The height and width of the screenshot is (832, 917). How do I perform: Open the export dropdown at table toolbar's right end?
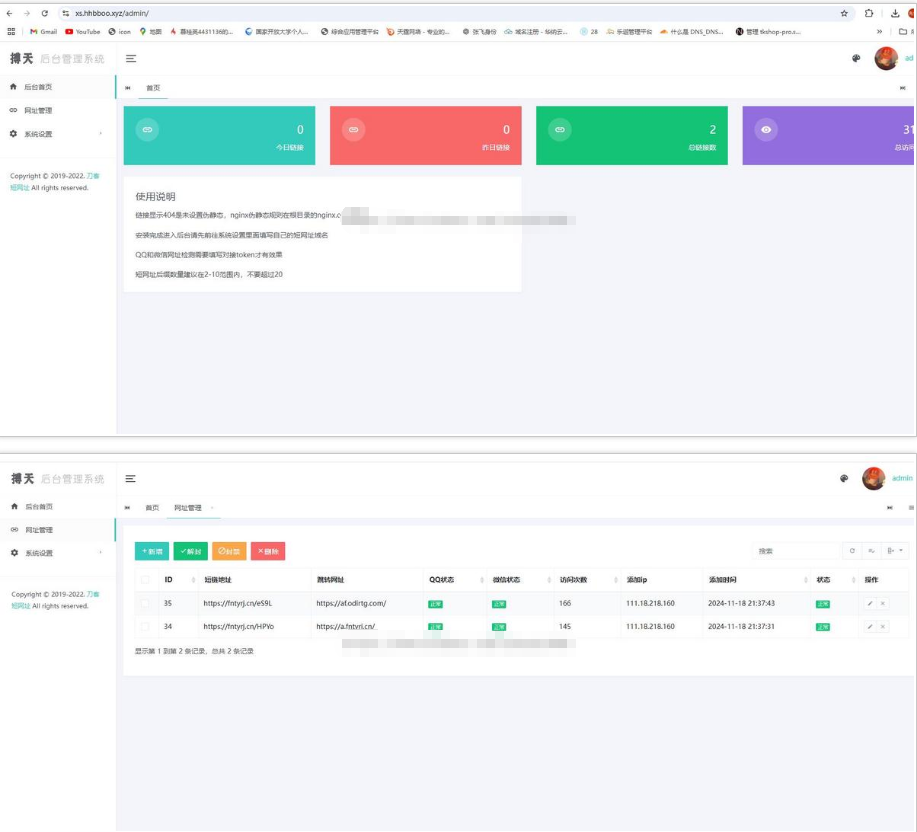click(895, 551)
